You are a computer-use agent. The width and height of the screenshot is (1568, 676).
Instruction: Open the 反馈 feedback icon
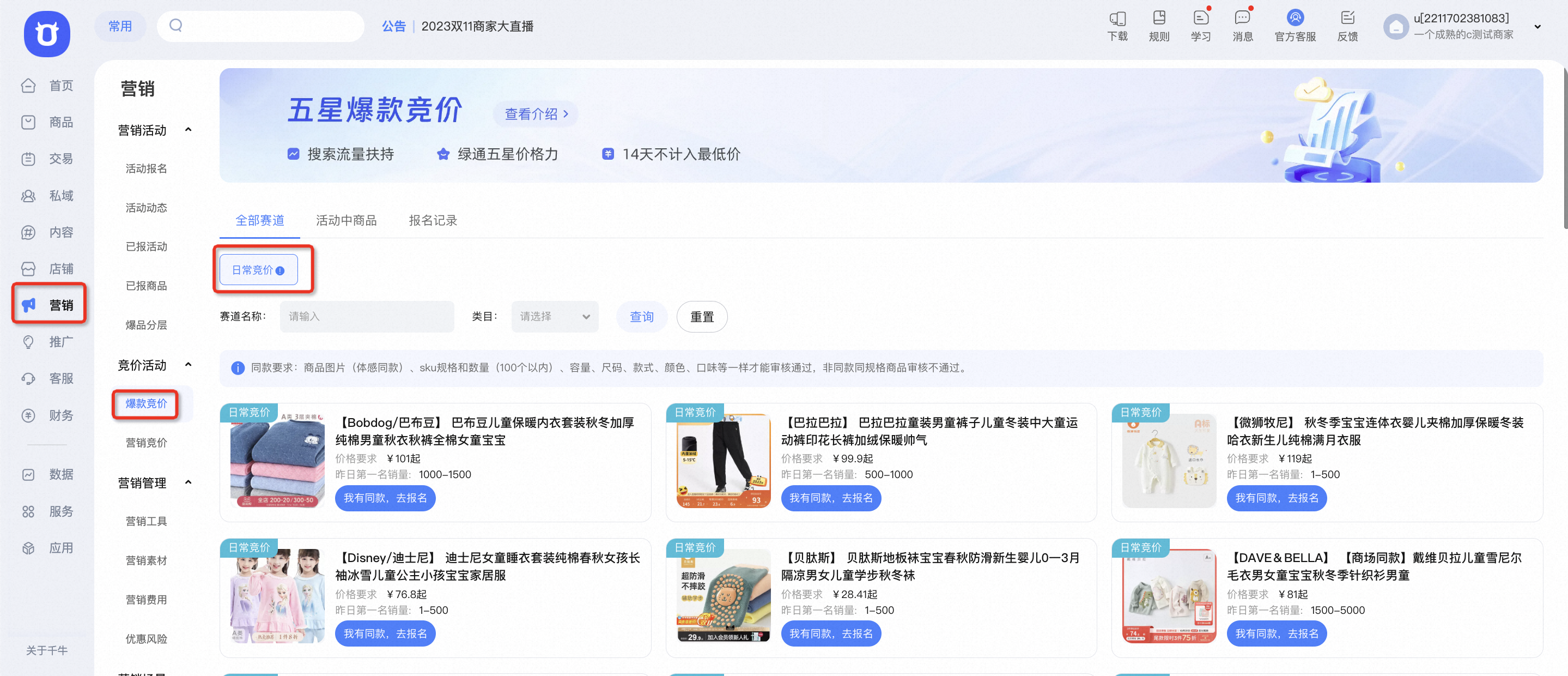click(1348, 17)
